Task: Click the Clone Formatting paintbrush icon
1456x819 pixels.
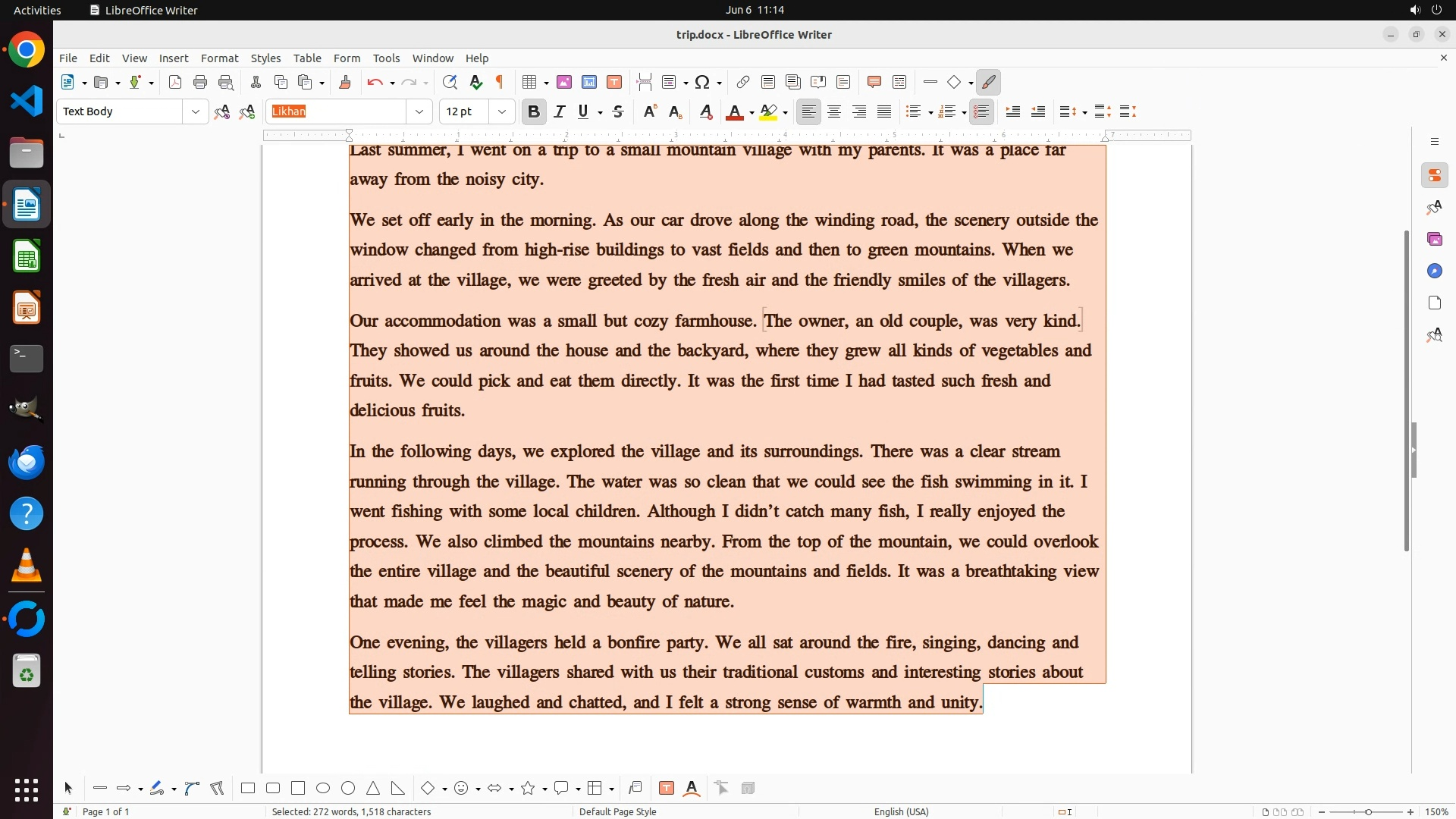Action: [345, 83]
